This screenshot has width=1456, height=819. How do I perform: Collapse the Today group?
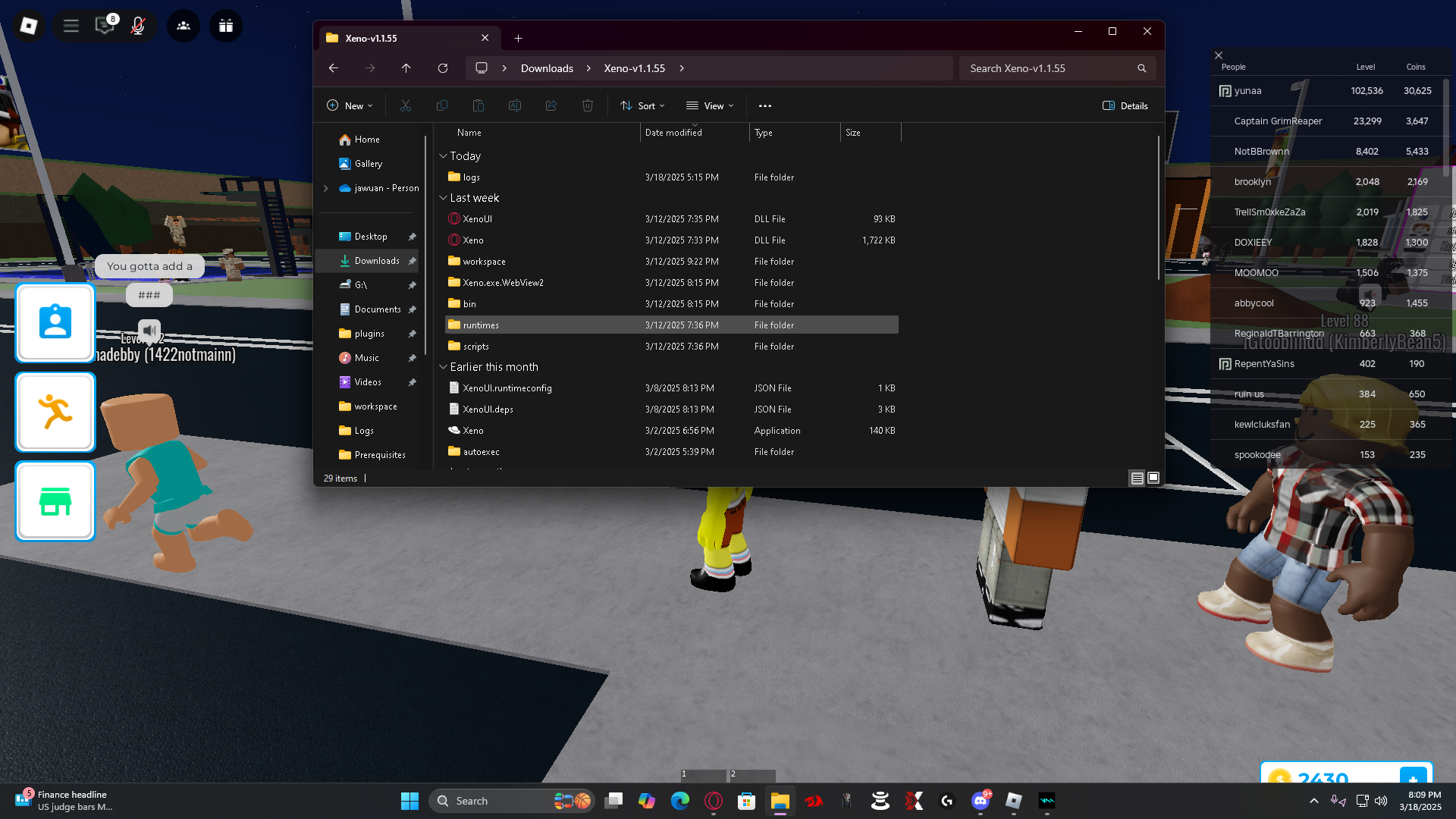[x=444, y=156]
